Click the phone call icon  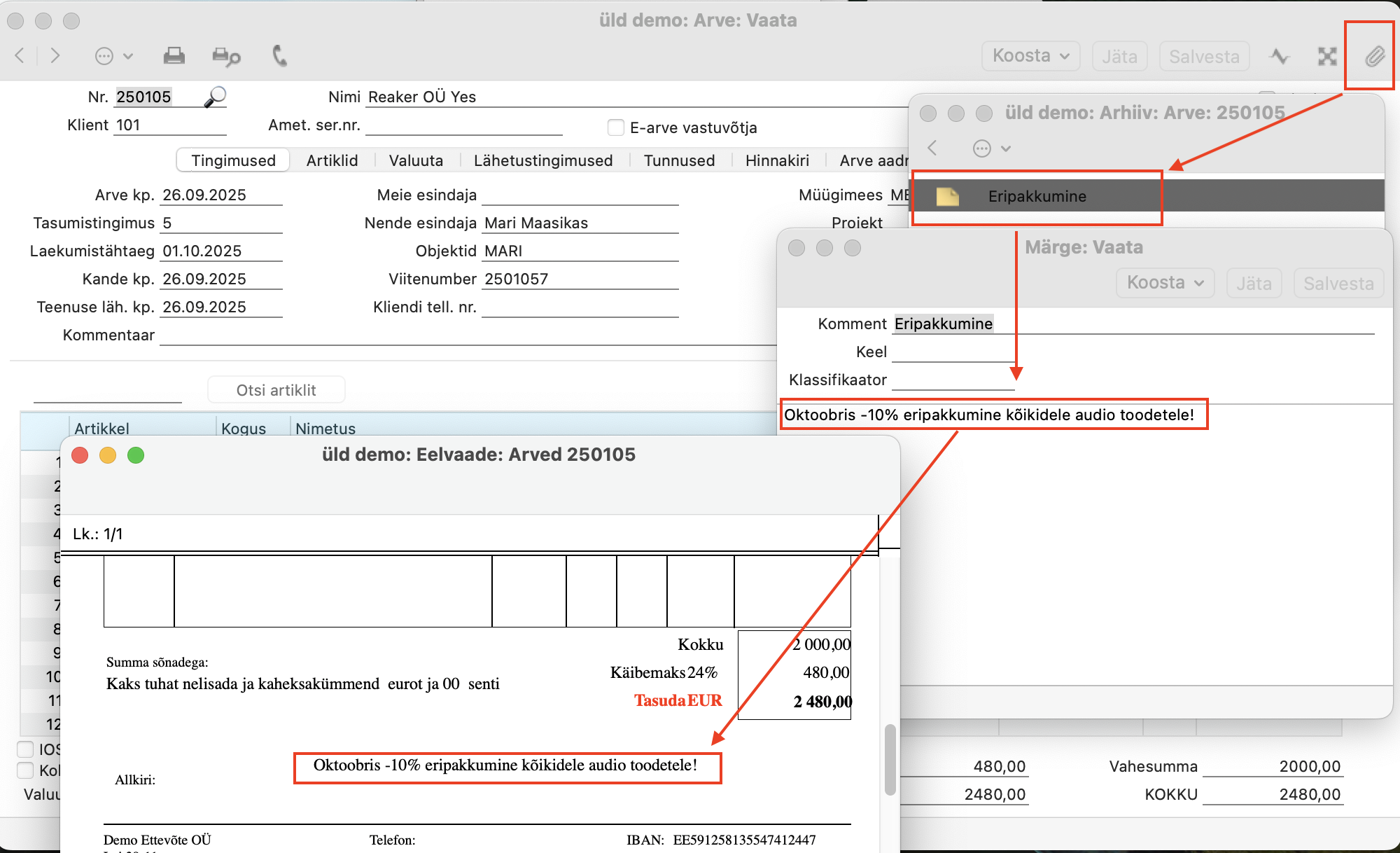click(x=279, y=56)
